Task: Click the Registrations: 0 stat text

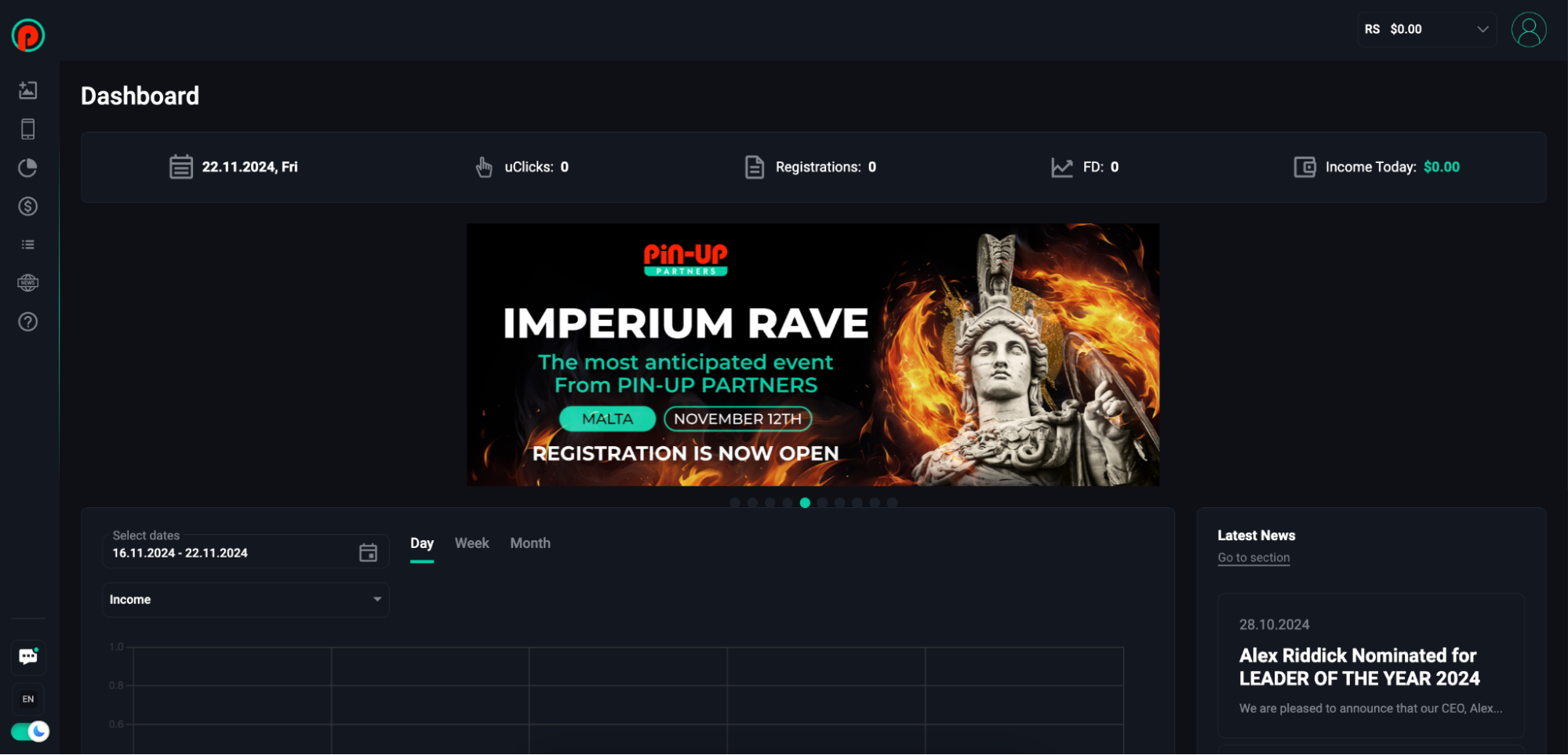Action: (826, 167)
